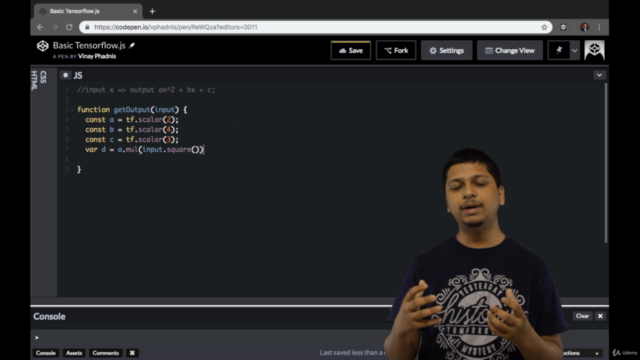Viewport: 640px width, 360px height.
Task: Click the address bar URL
Action: point(176,27)
